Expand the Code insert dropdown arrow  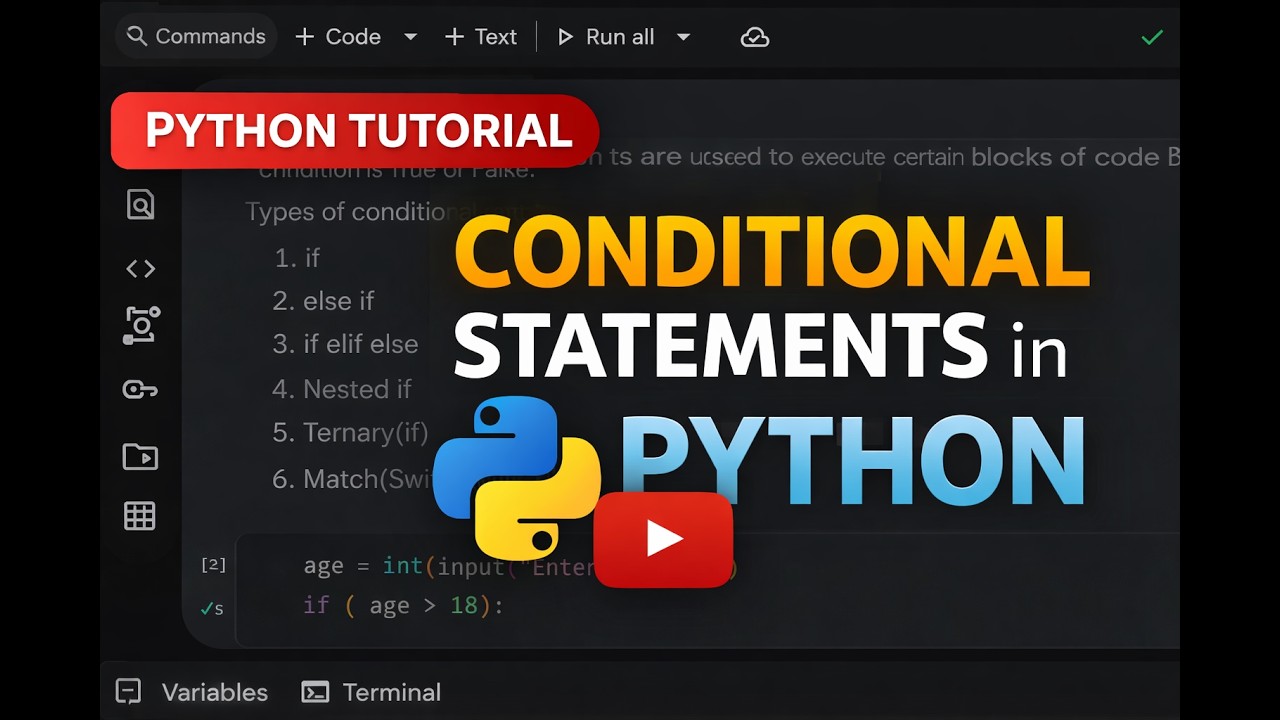point(410,37)
